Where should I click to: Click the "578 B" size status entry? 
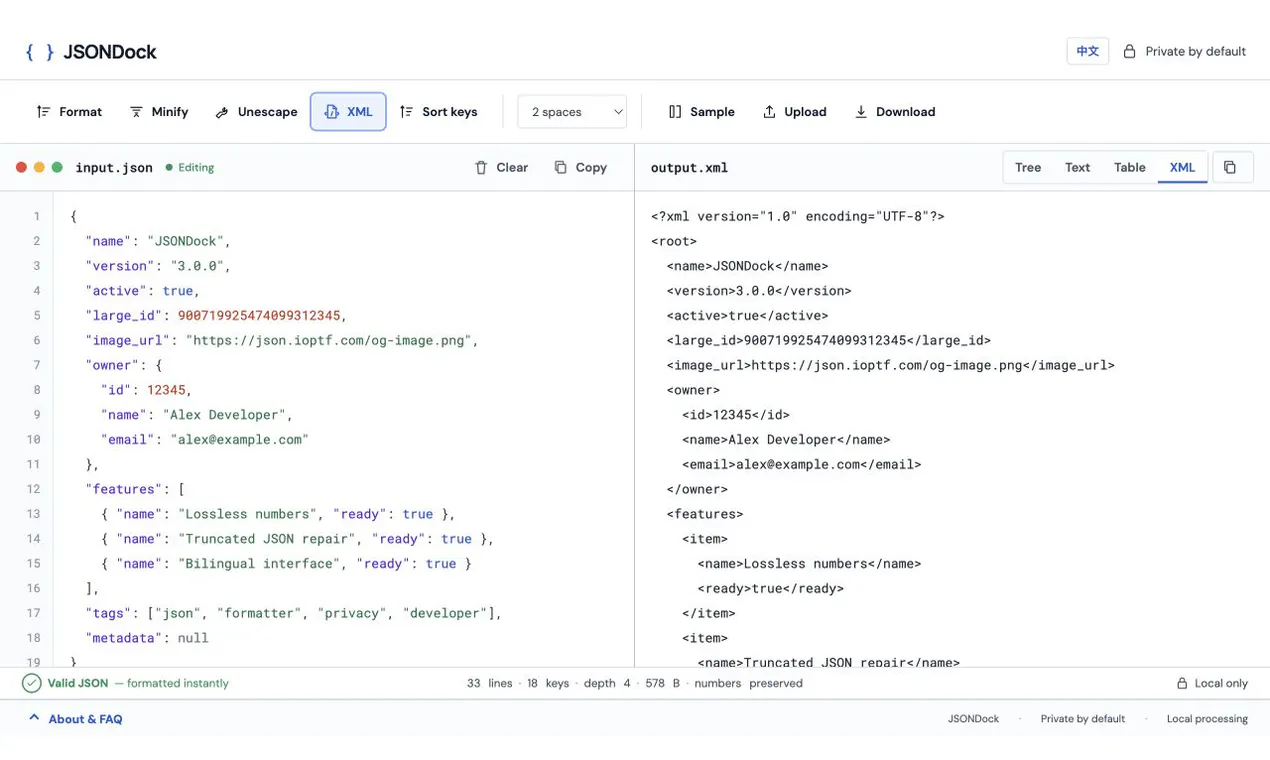pyautogui.click(x=662, y=683)
